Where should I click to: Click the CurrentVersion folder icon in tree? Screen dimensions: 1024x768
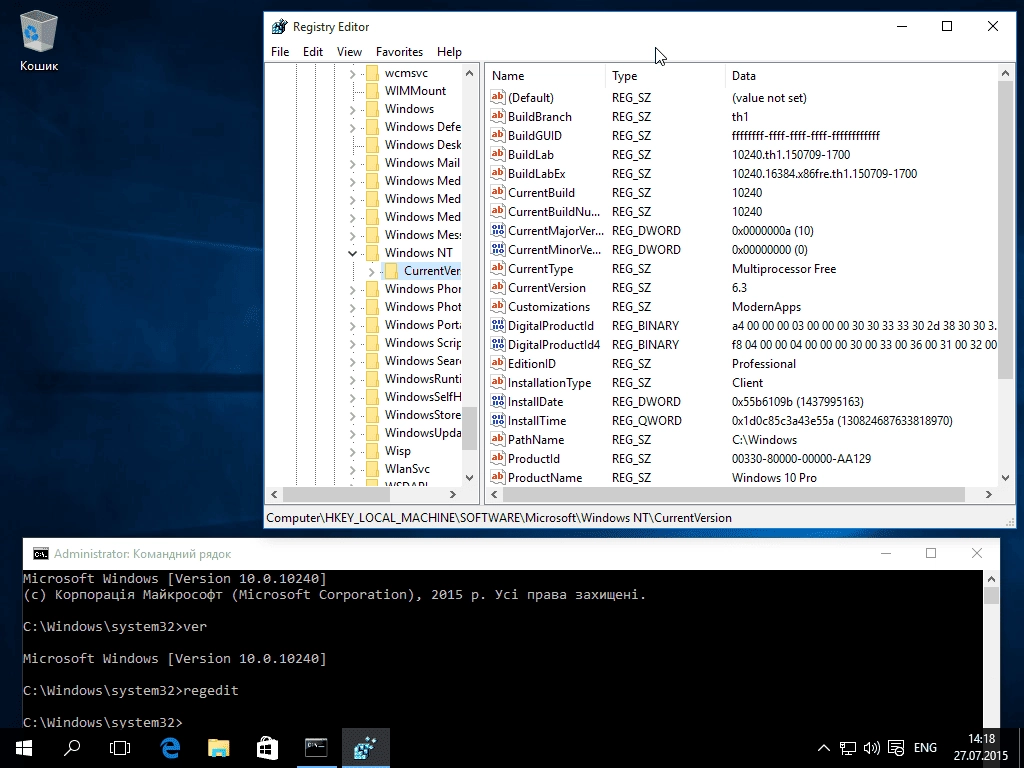(391, 270)
